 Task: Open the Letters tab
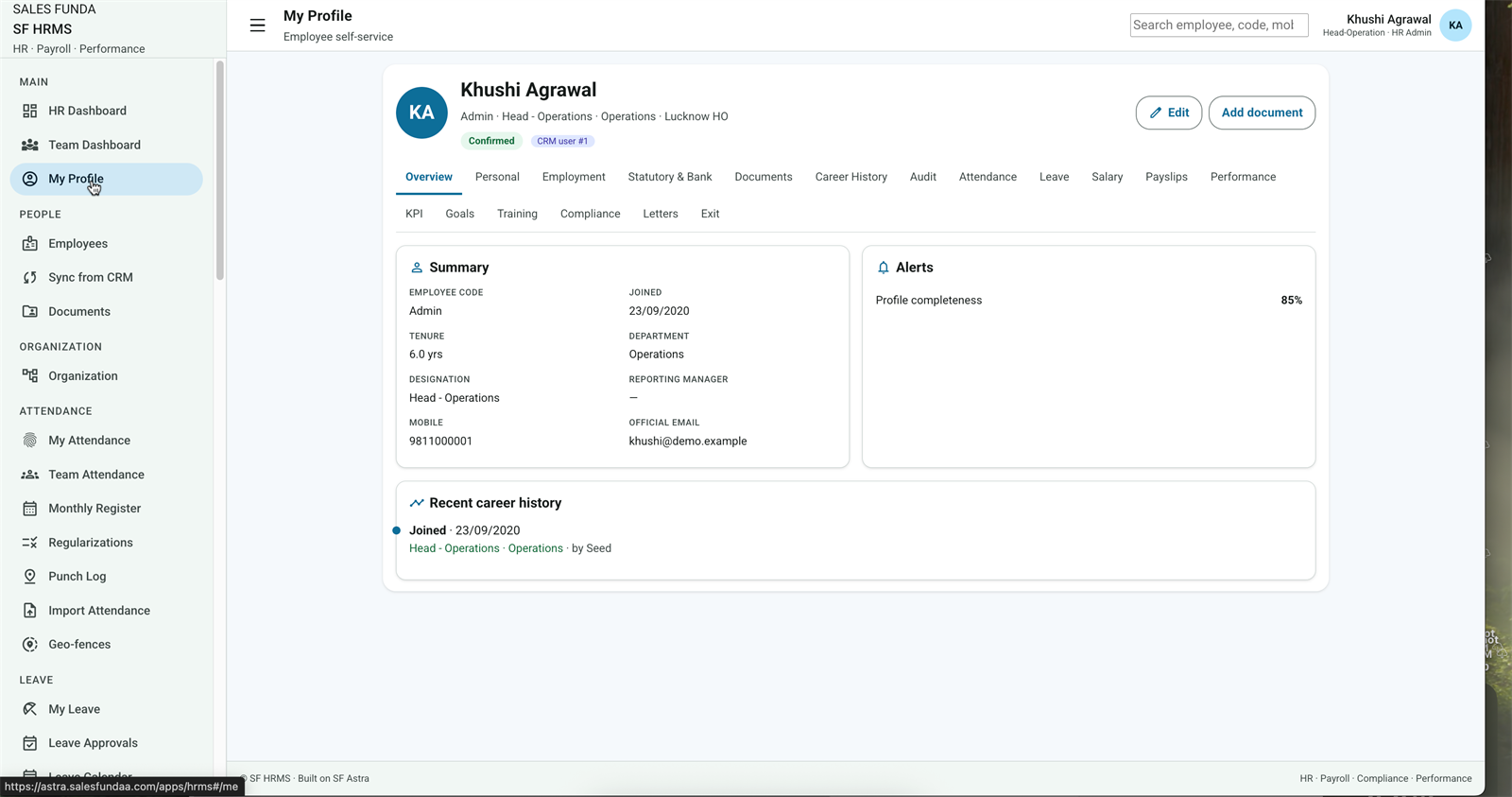[661, 214]
